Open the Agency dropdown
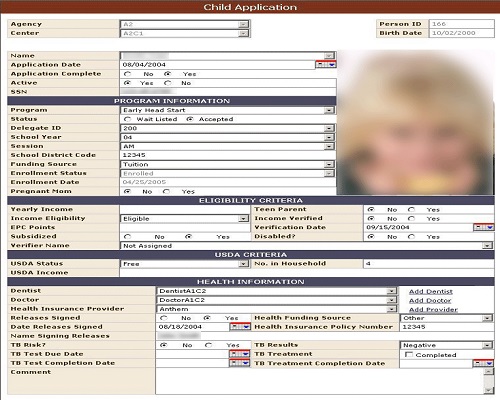The image size is (500, 400). pos(243,24)
